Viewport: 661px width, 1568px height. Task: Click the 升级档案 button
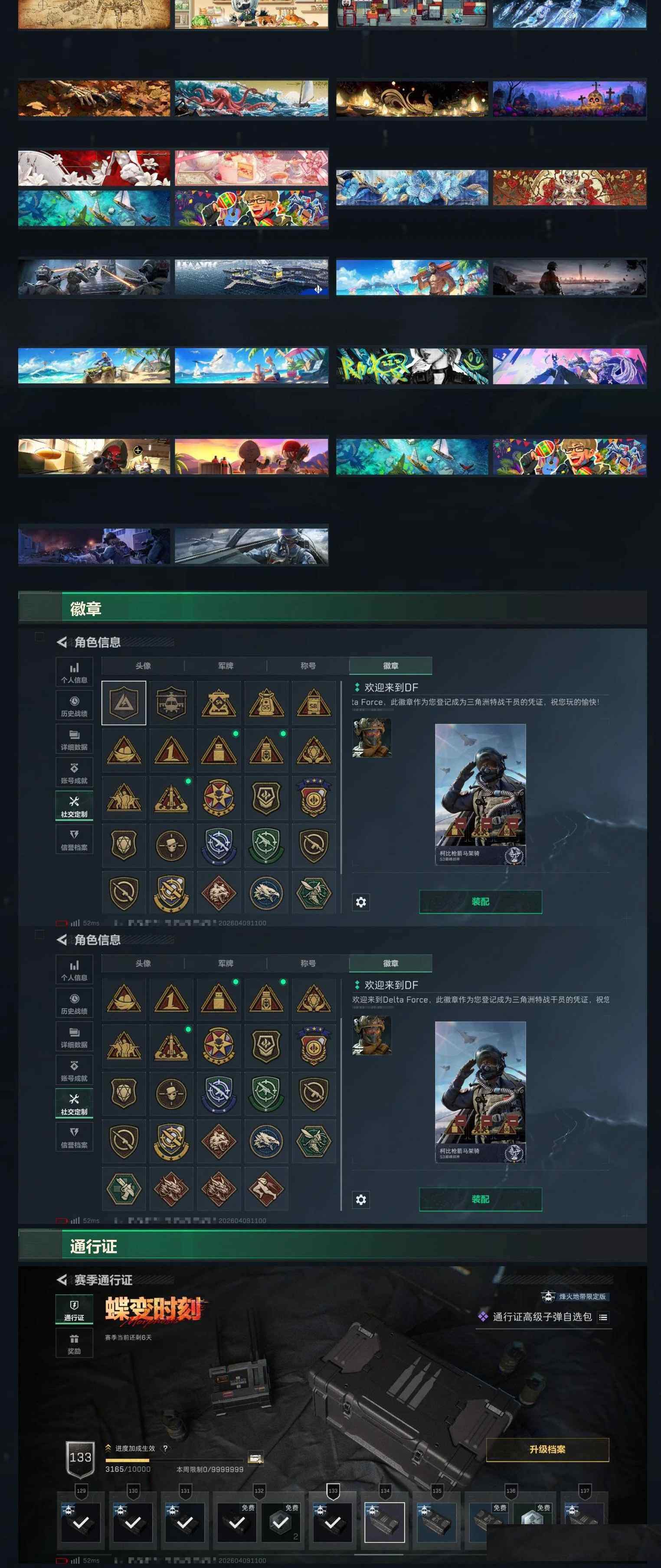(548, 1449)
